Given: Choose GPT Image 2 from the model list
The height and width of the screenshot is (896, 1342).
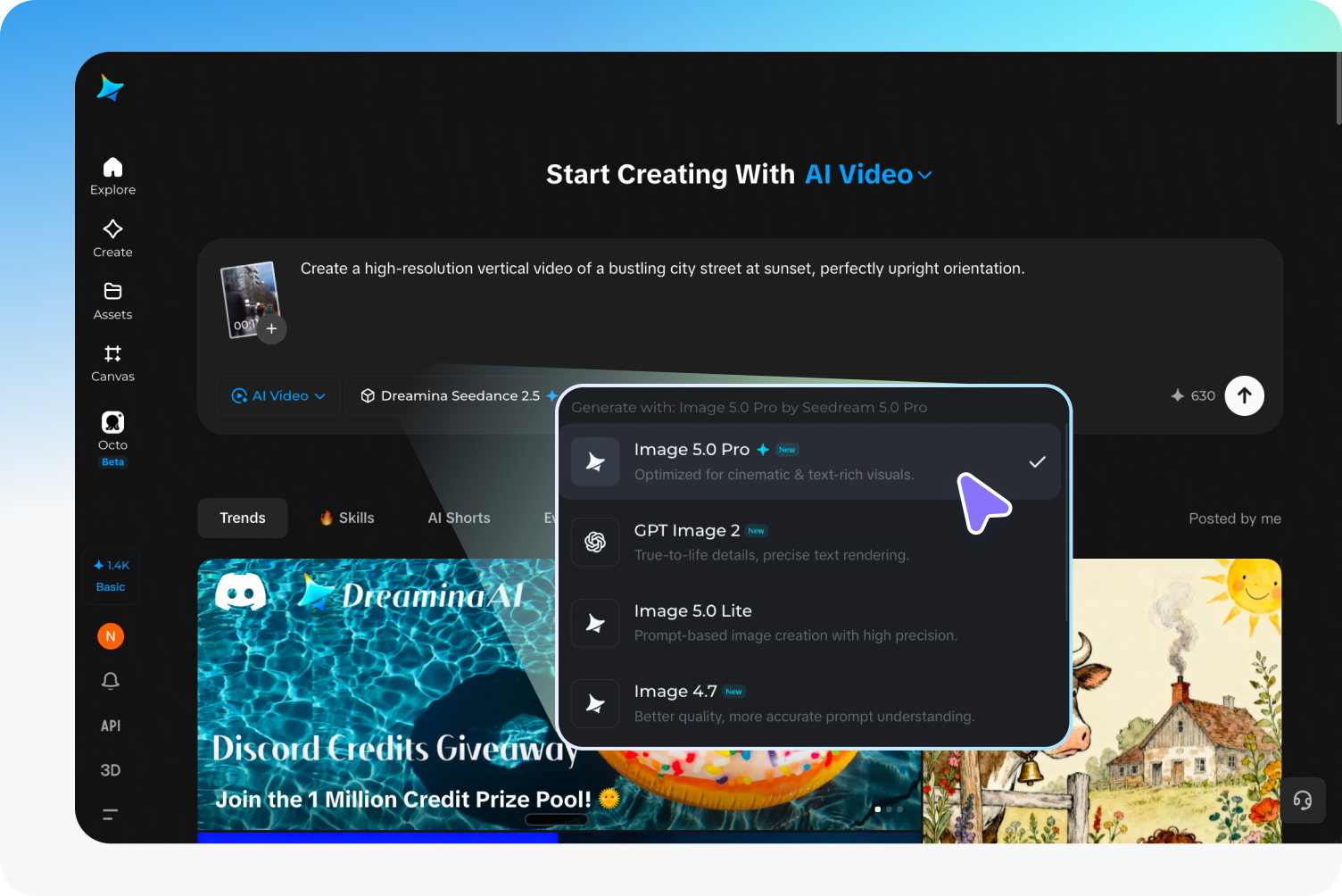Looking at the screenshot, I should coord(809,542).
